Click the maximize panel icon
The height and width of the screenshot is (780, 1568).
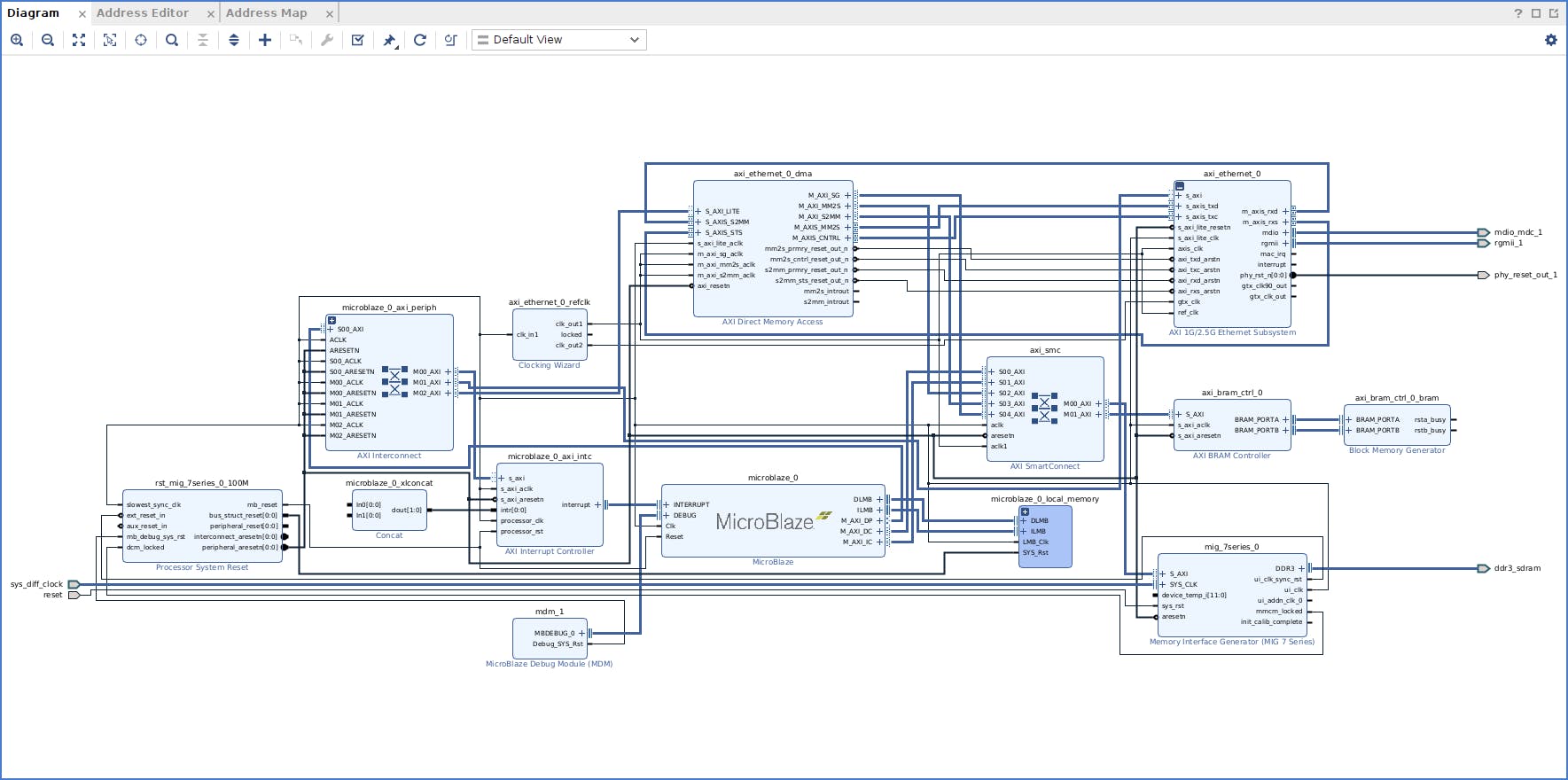(1536, 13)
